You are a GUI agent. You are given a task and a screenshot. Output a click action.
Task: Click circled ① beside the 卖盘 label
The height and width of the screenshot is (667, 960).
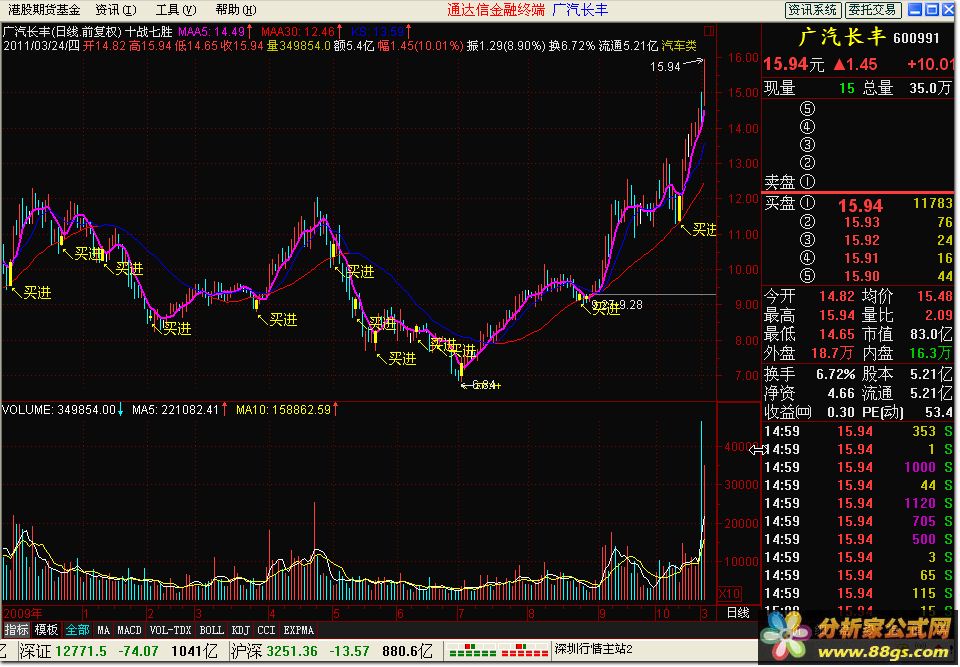pos(808,181)
